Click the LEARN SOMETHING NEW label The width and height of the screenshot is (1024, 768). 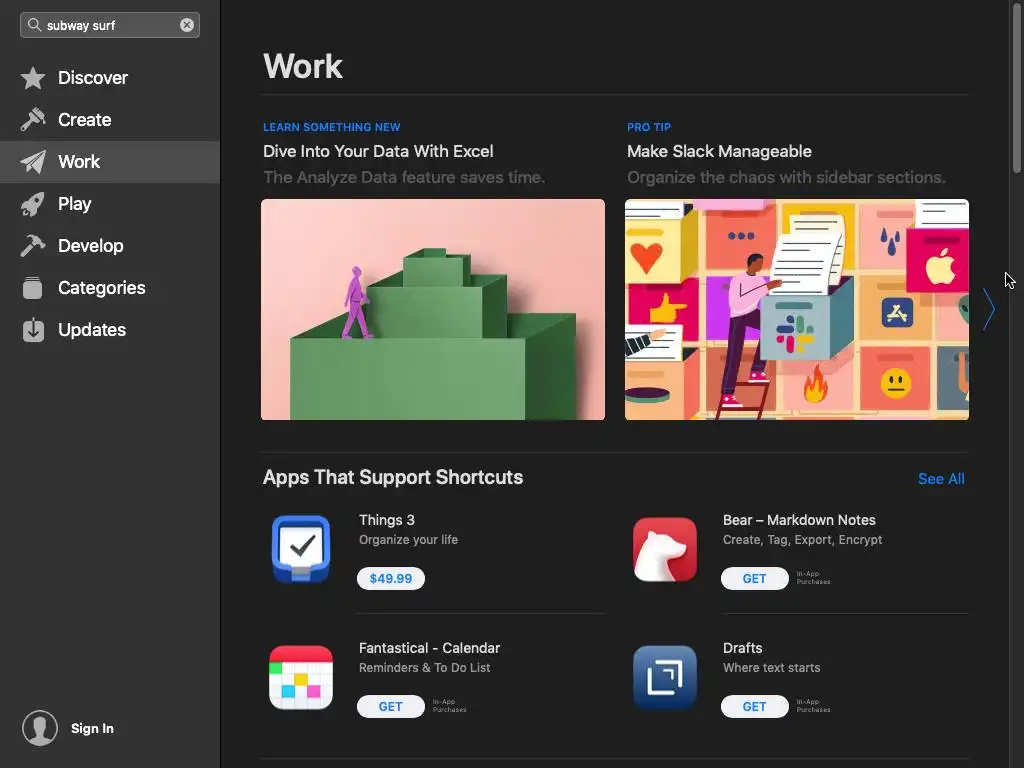(332, 127)
